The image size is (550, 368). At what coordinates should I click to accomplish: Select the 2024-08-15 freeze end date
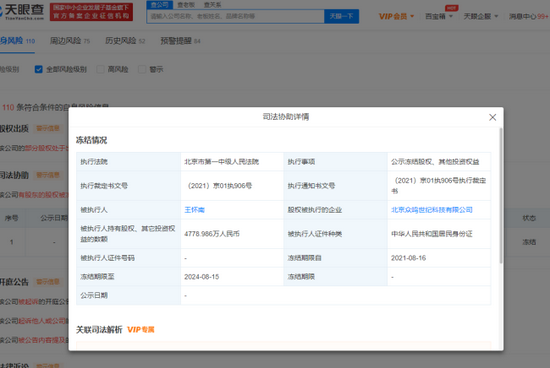[202, 277]
